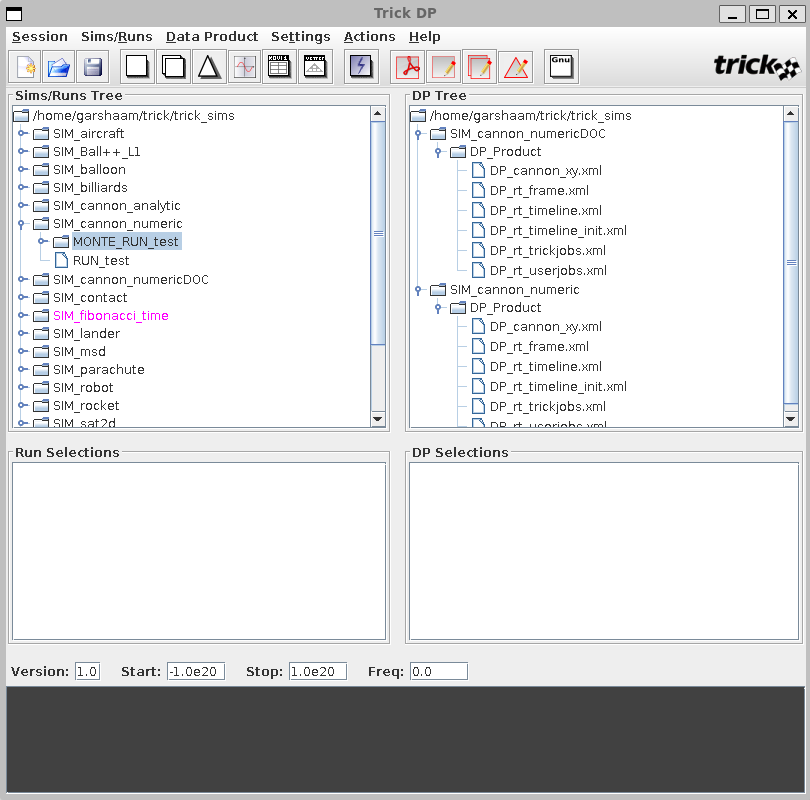Select SIM_contact in the Sims/Runs Tree
Viewport: 810px width, 800px height.
tap(90, 298)
